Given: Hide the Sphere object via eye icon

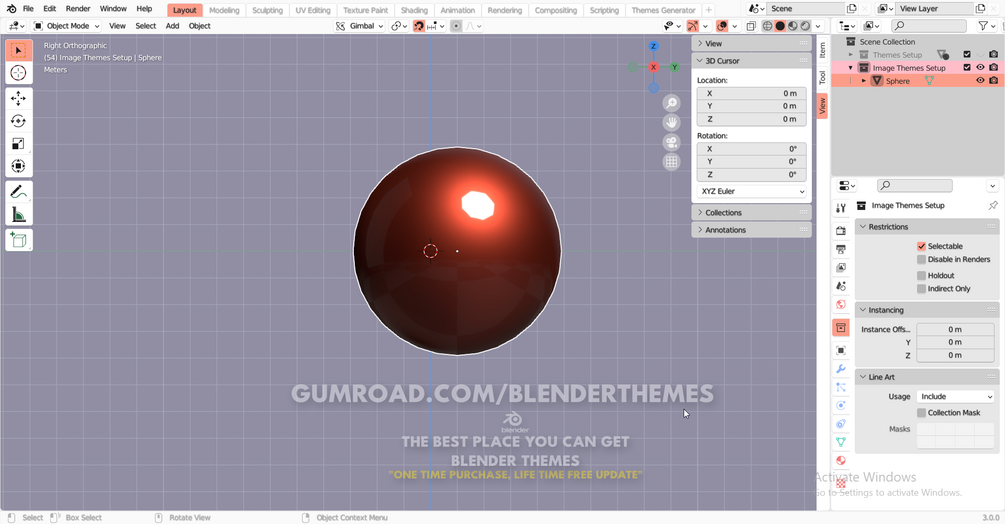Looking at the screenshot, I should click(980, 81).
